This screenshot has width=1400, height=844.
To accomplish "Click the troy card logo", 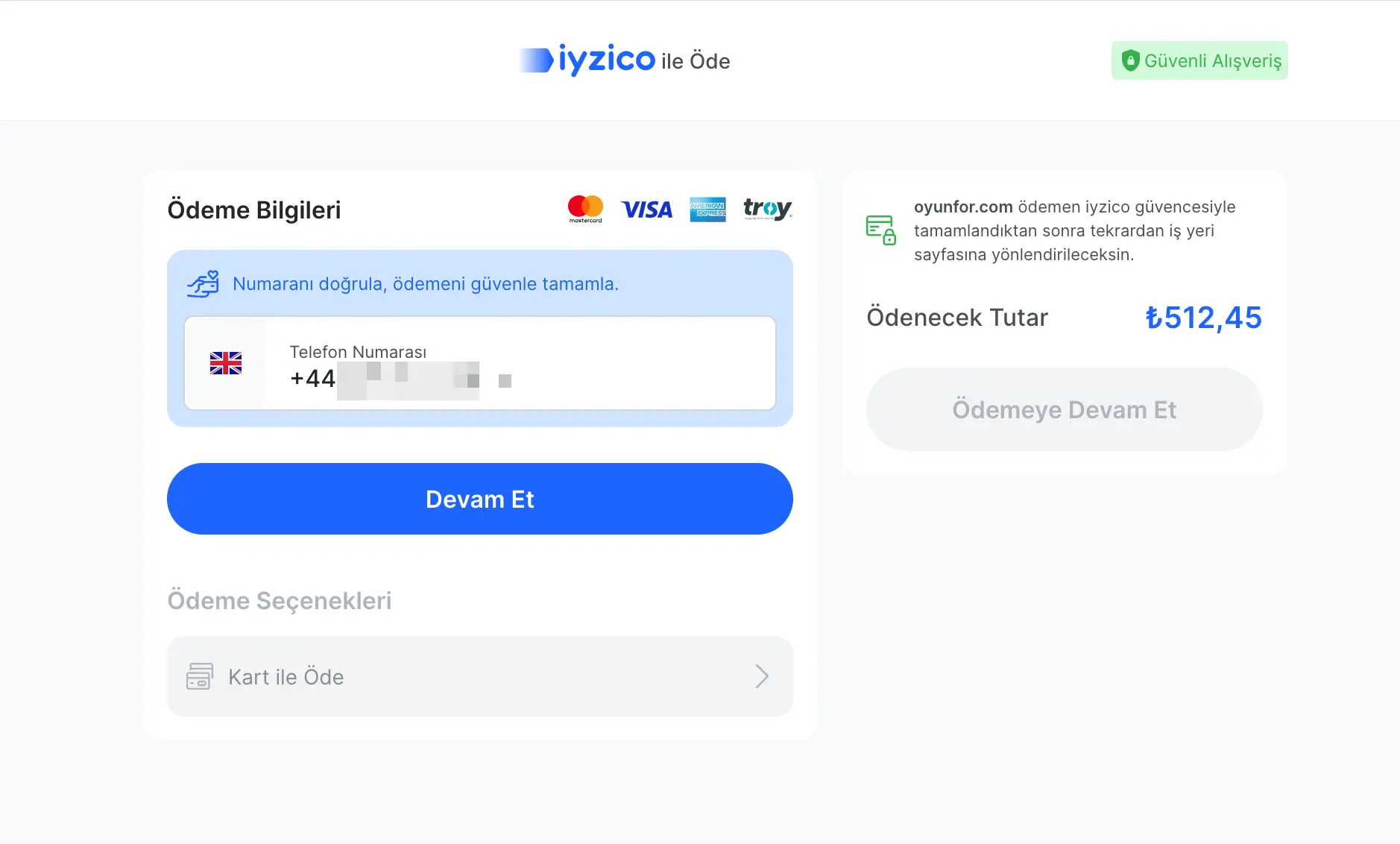I will click(x=767, y=210).
